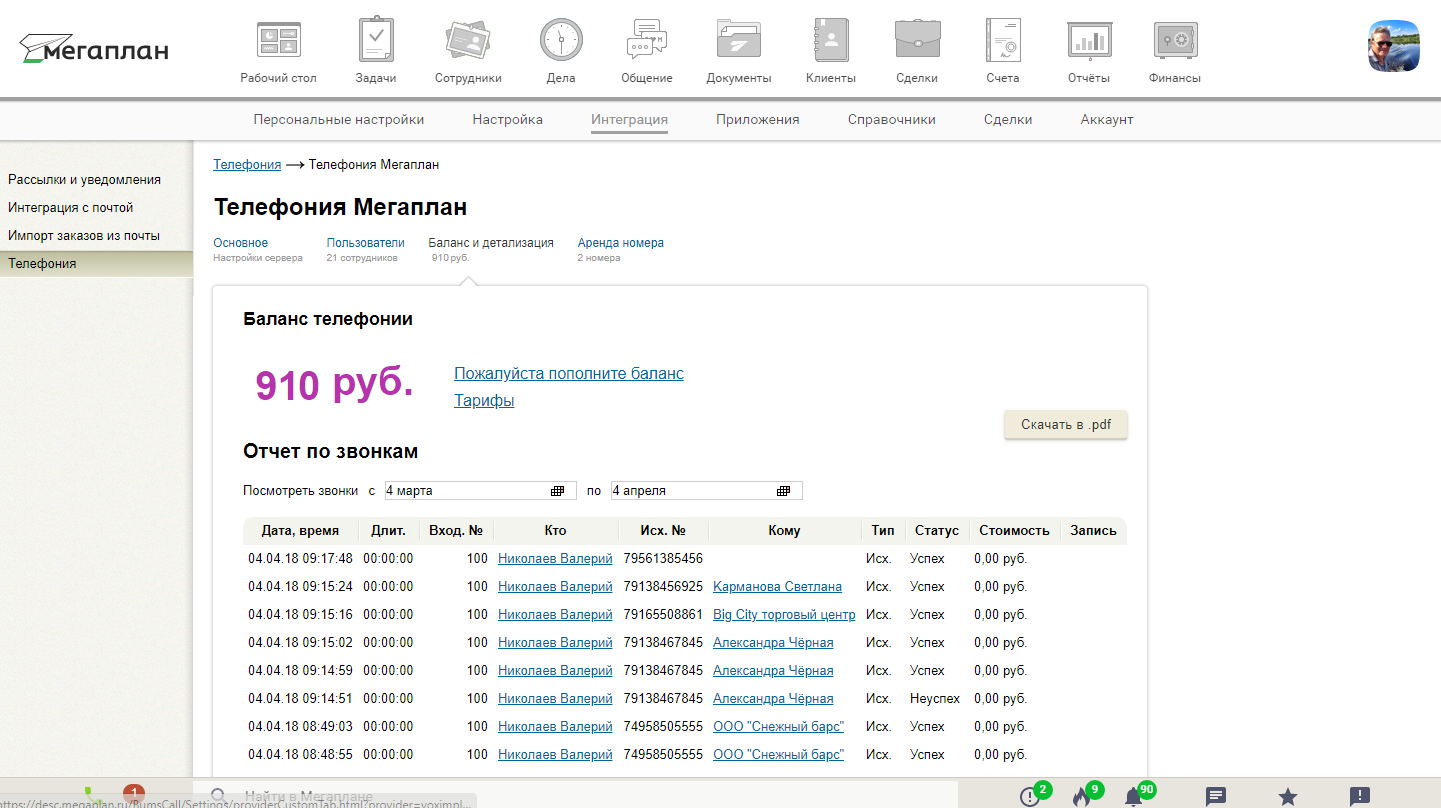Screen dimensions: 1441x808
Task: Open Александра Чёрная in the Неуспех row
Action: [x=773, y=699]
